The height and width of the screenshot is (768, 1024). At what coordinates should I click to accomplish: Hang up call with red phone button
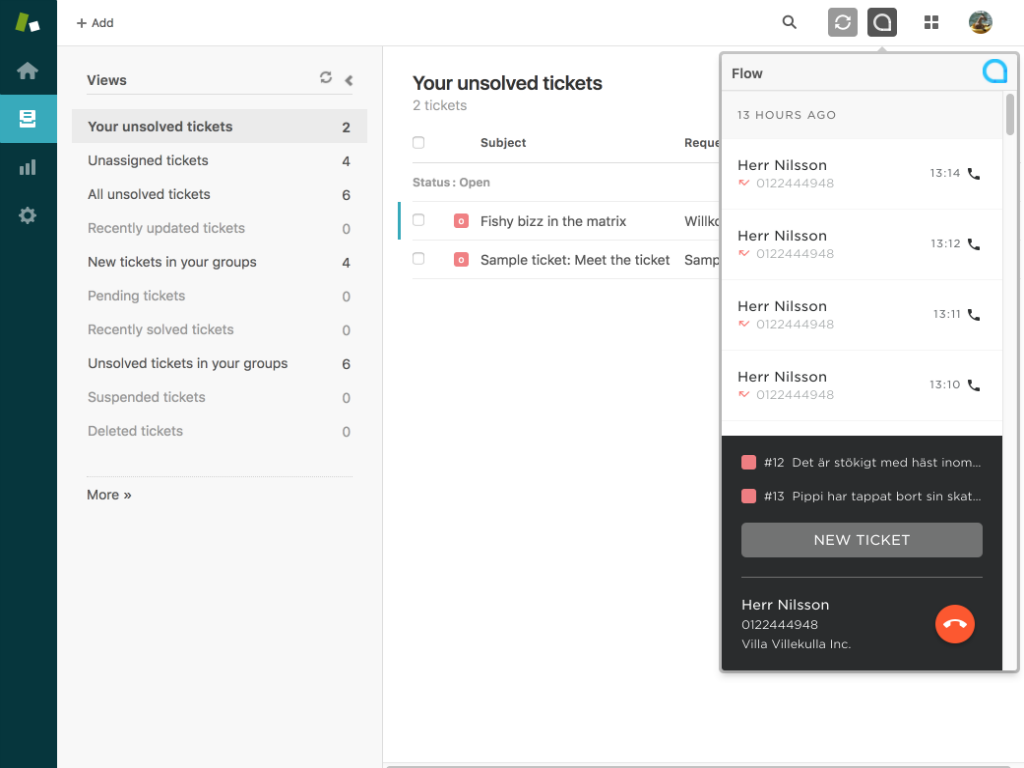pyautogui.click(x=954, y=624)
